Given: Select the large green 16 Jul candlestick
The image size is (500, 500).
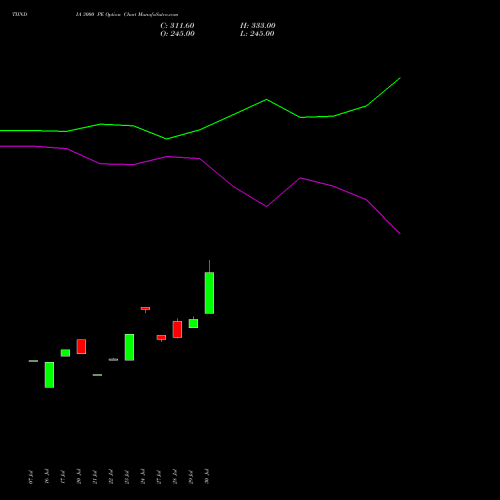Looking at the screenshot, I should [x=49, y=375].
